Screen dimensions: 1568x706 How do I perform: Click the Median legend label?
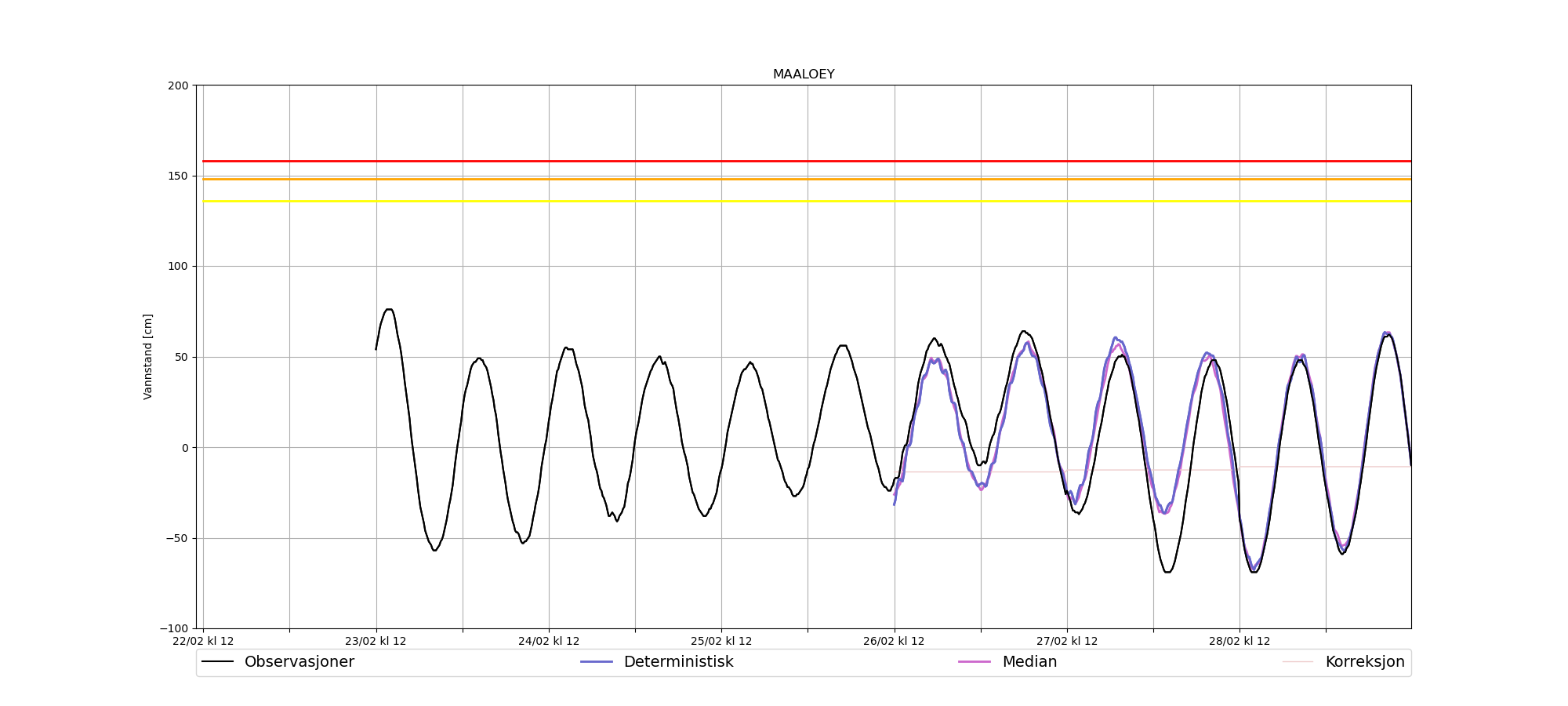1029,662
